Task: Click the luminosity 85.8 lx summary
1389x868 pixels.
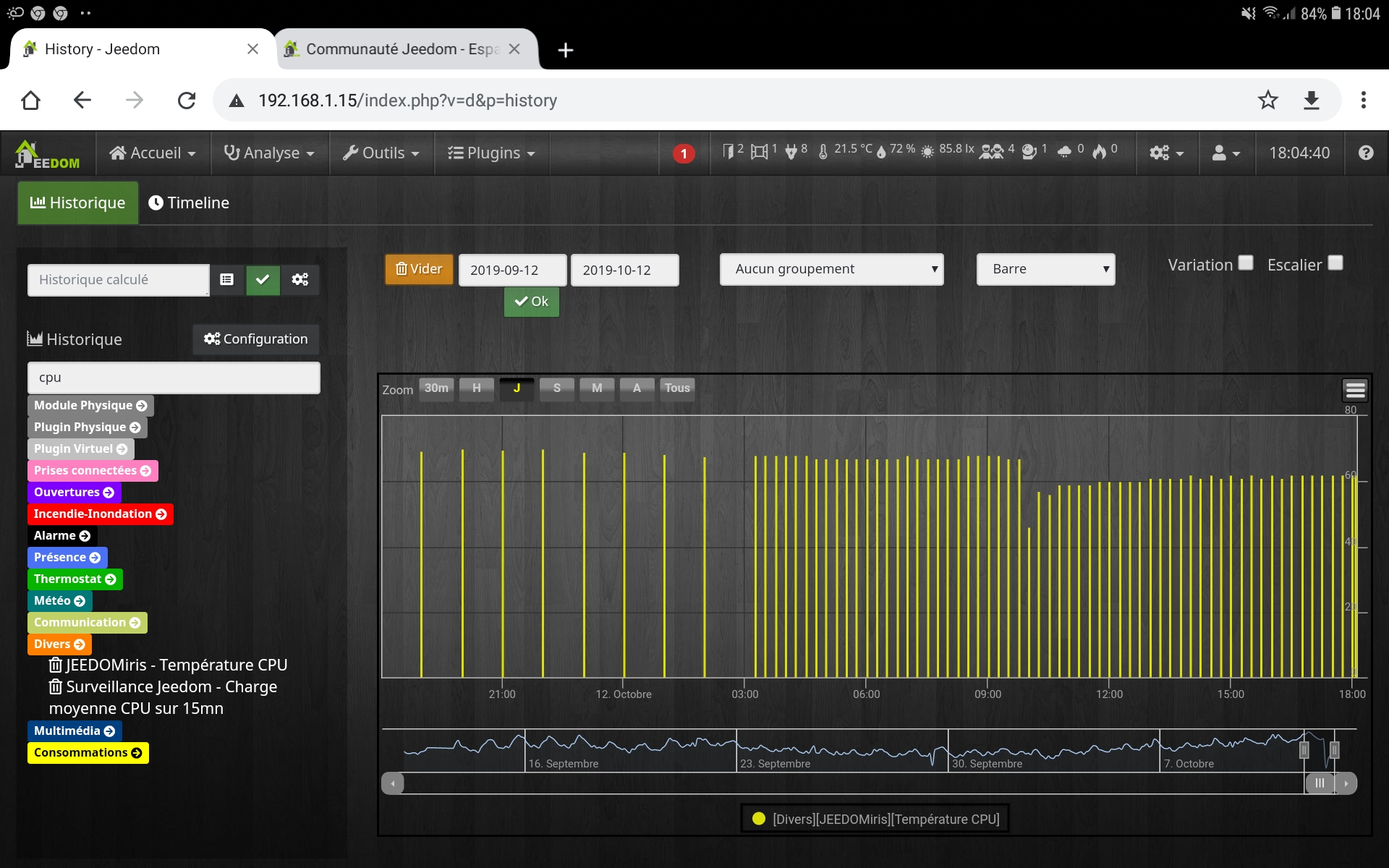Action: click(x=948, y=150)
